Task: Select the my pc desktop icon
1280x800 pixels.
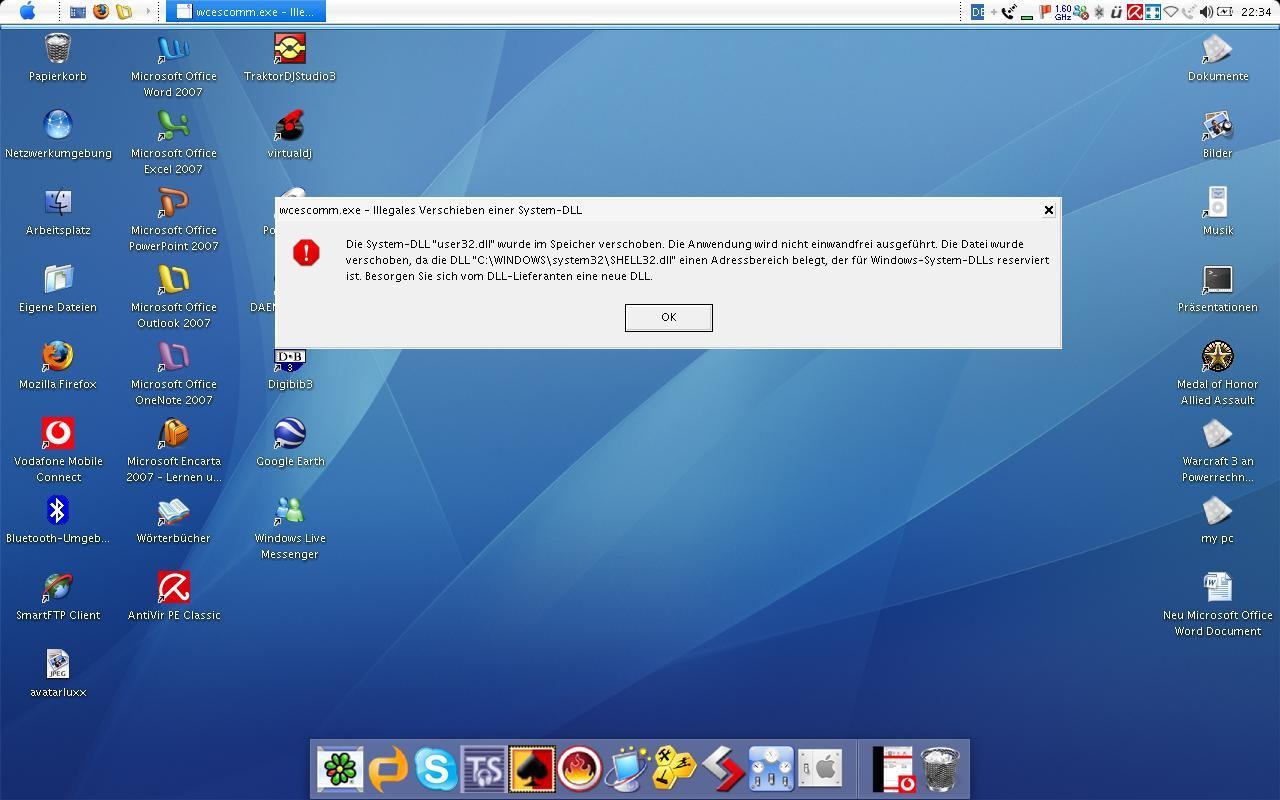Action: (x=1217, y=520)
